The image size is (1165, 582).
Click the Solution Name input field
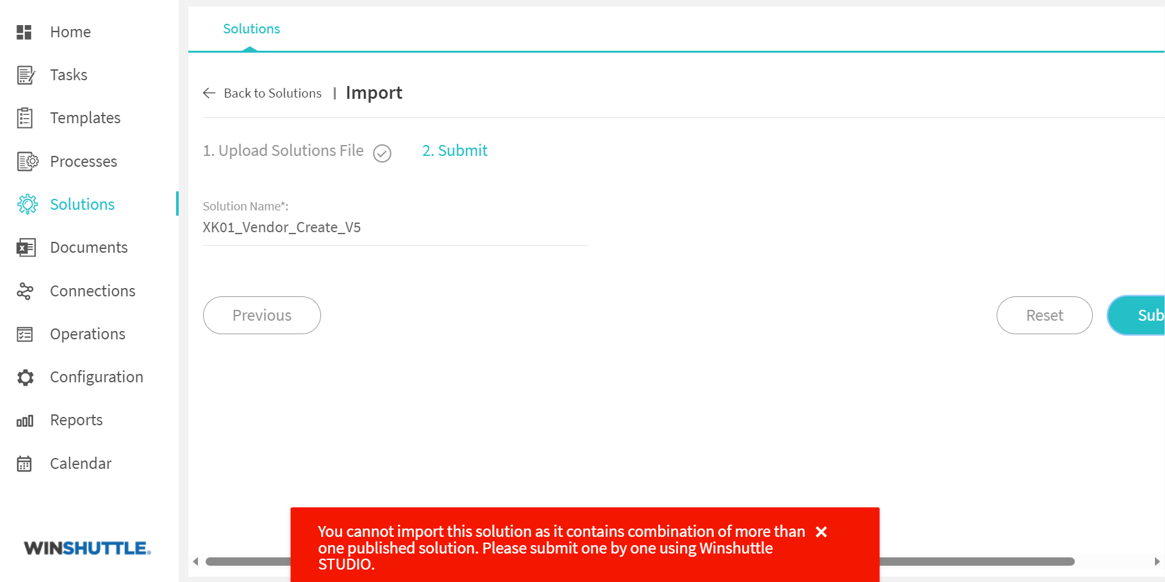(395, 228)
